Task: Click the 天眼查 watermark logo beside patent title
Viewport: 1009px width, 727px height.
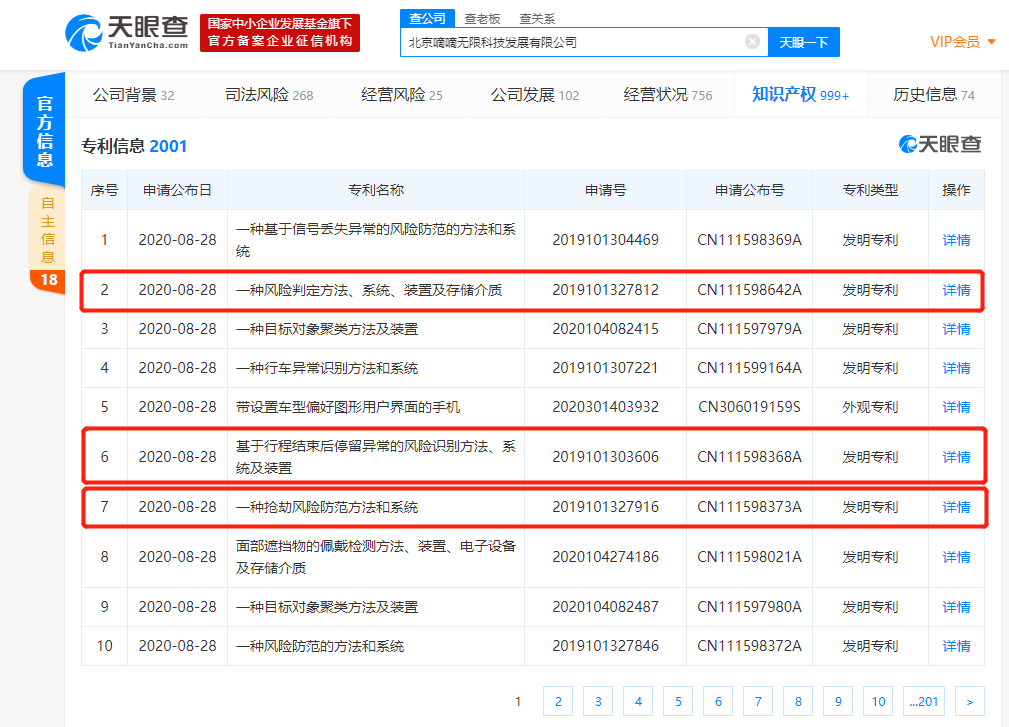Action: 939,145
